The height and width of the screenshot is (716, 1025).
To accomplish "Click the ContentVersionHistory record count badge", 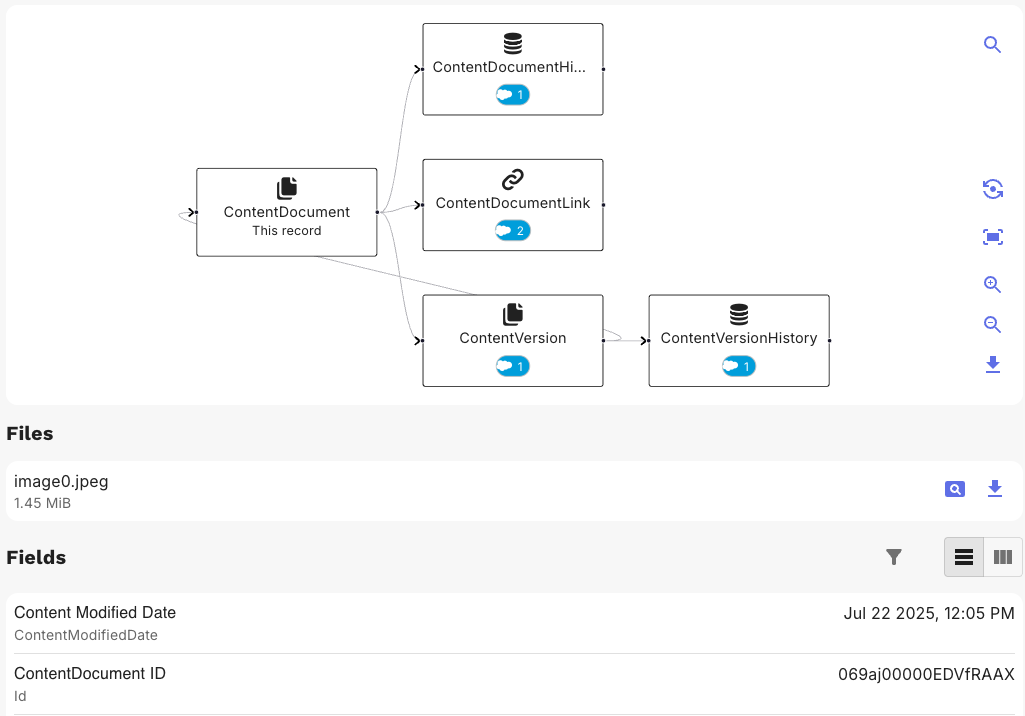I will pyautogui.click(x=738, y=367).
